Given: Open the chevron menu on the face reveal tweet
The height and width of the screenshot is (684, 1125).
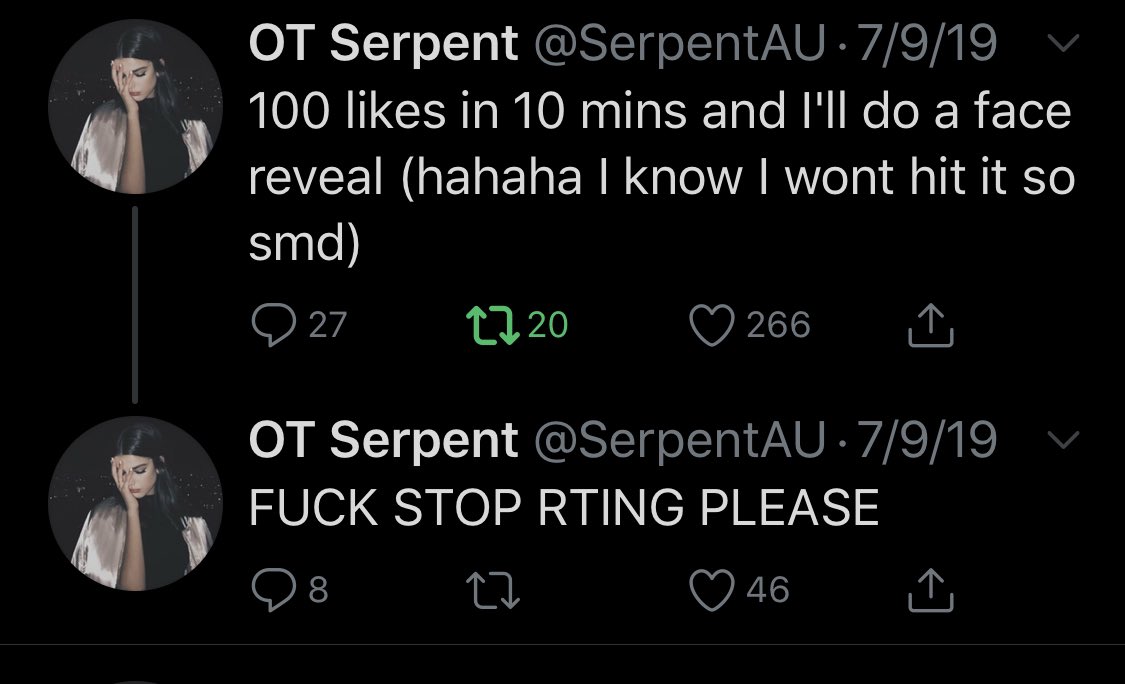Looking at the screenshot, I should point(1066,44).
